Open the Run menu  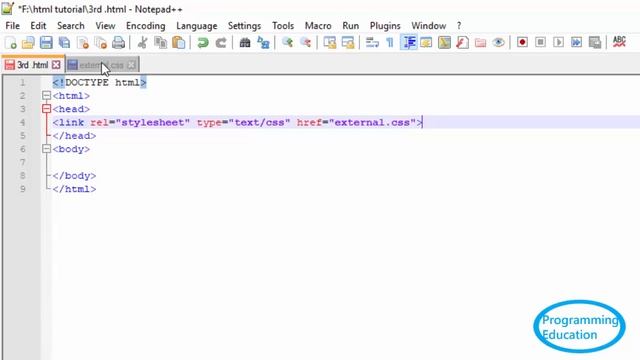(351, 26)
